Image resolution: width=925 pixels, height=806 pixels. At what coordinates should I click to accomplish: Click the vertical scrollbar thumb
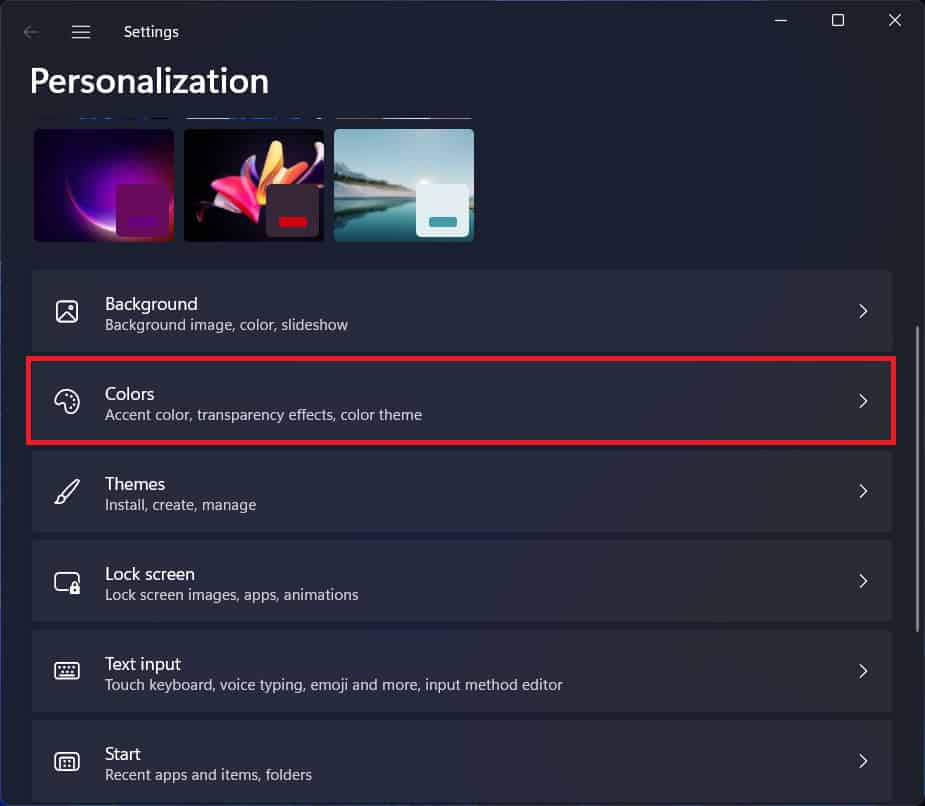[x=918, y=478]
